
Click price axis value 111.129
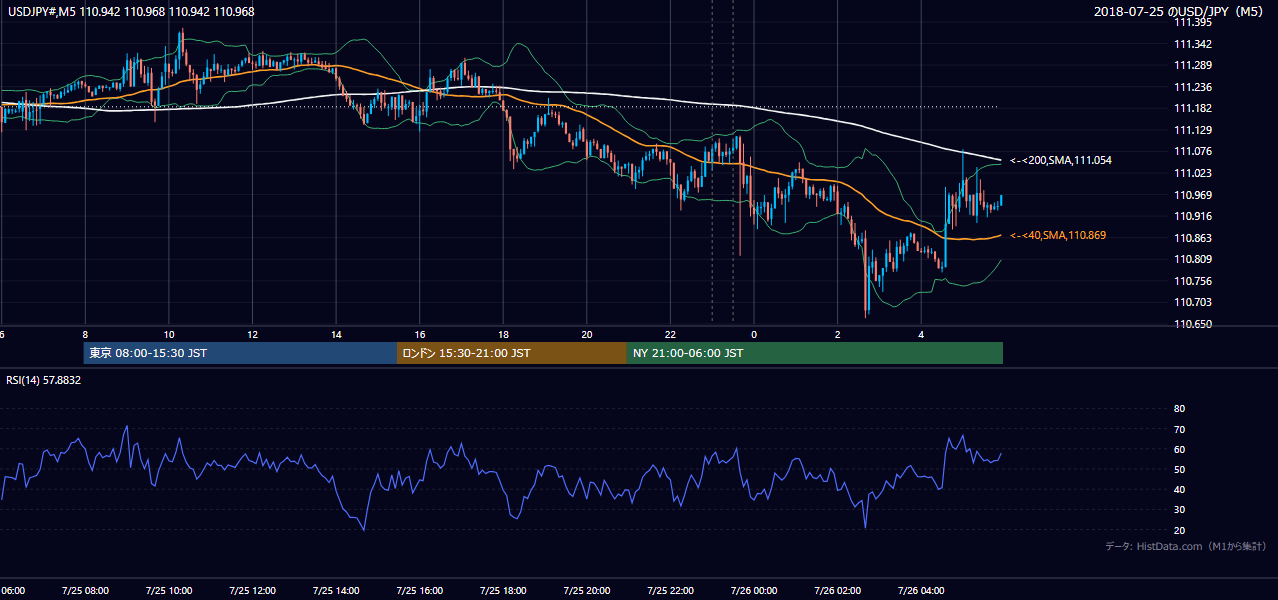point(1192,130)
